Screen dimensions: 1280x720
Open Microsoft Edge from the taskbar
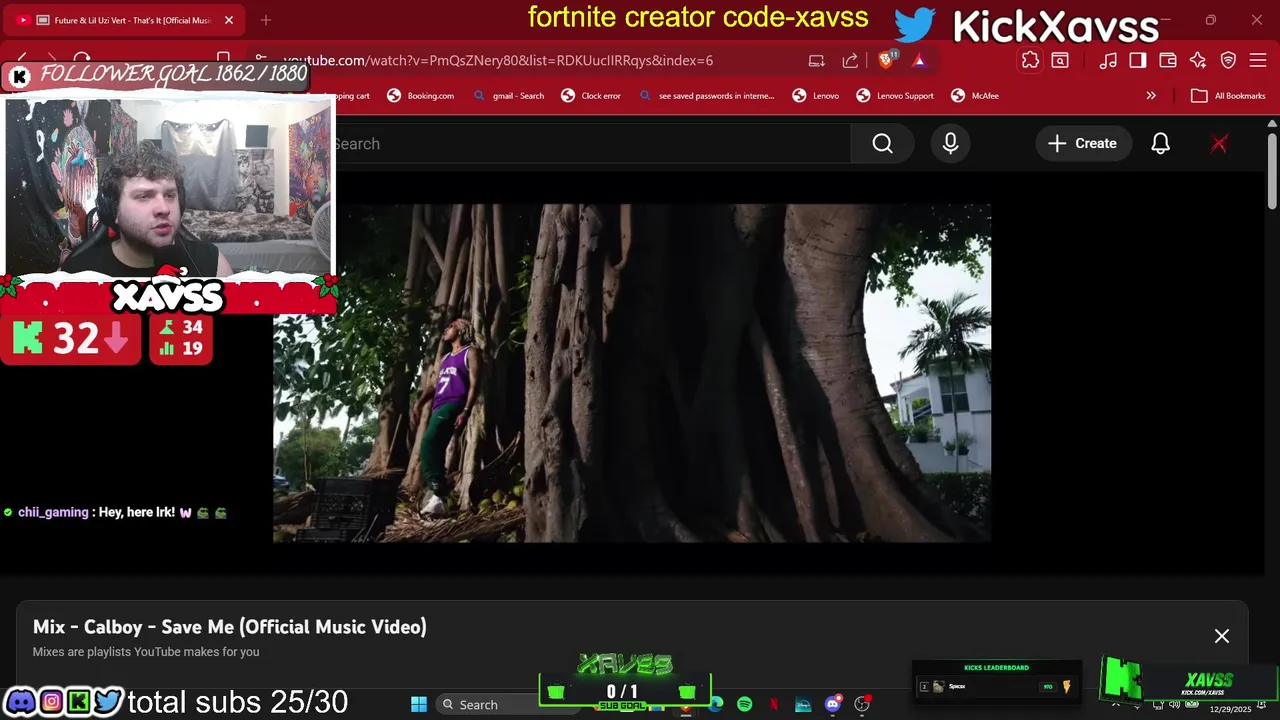tap(716, 705)
